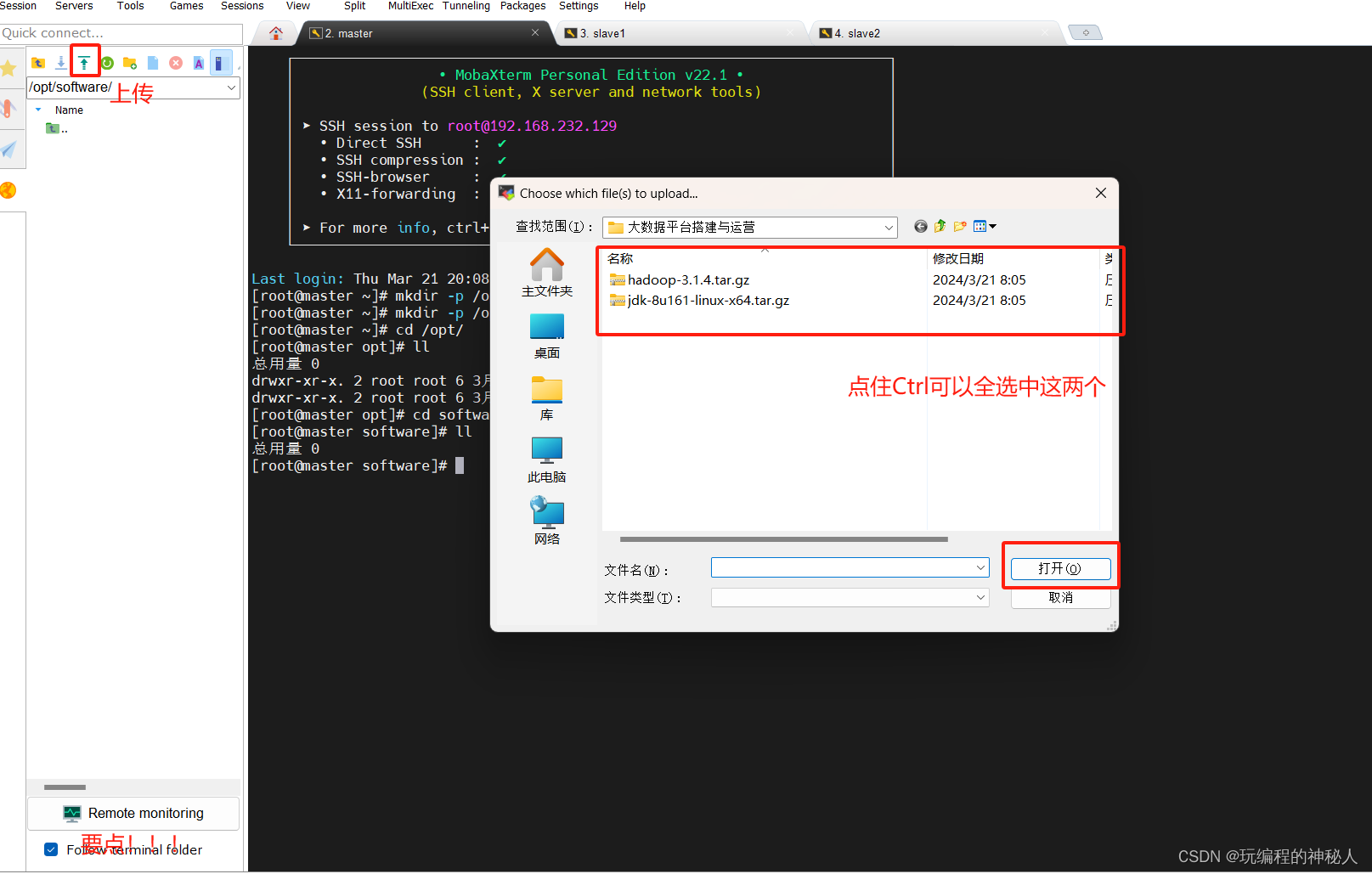Open the MultiExec menu item
The width and height of the screenshot is (1372, 874).
click(410, 6)
